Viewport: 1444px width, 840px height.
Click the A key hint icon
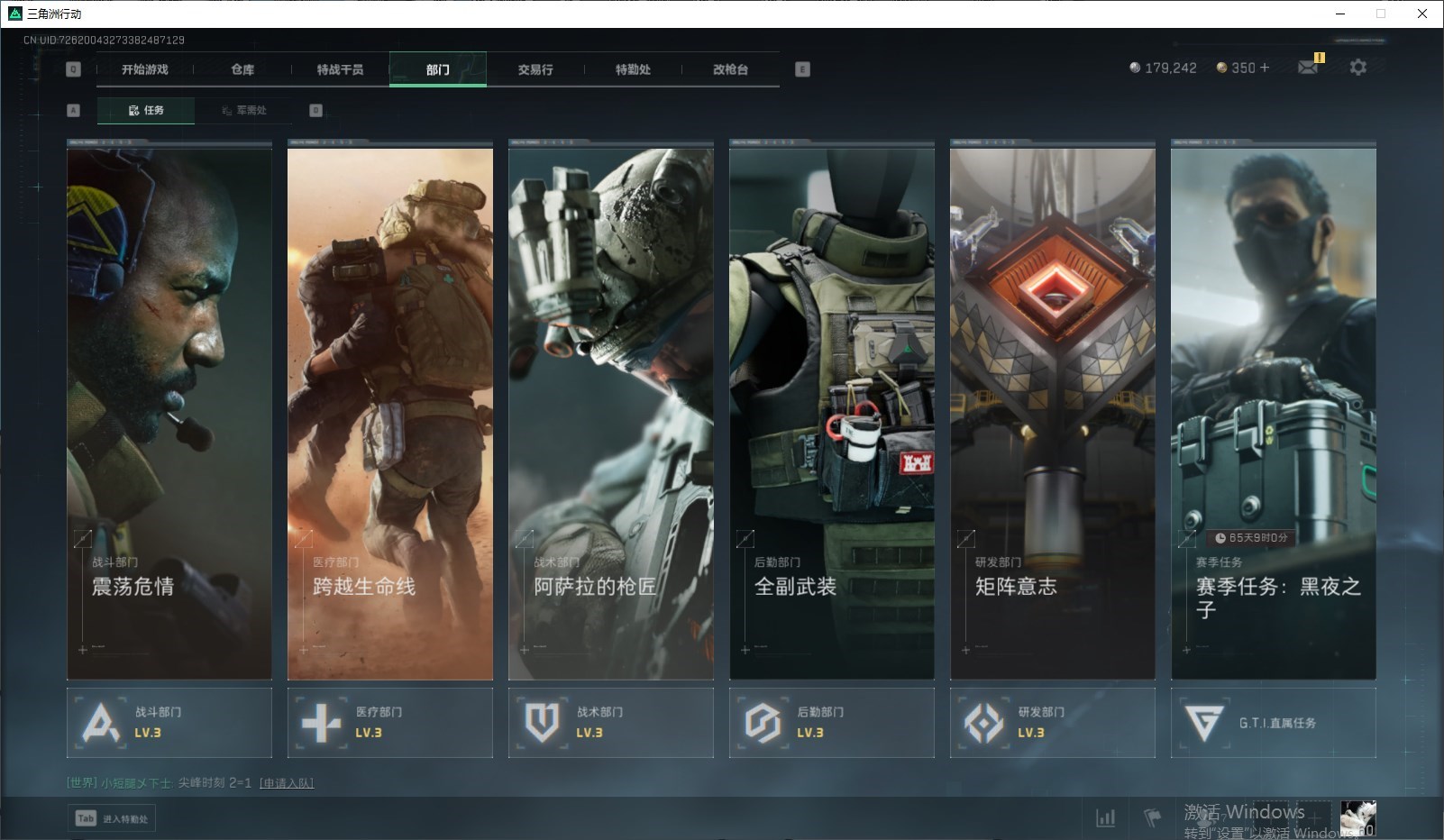(x=74, y=110)
